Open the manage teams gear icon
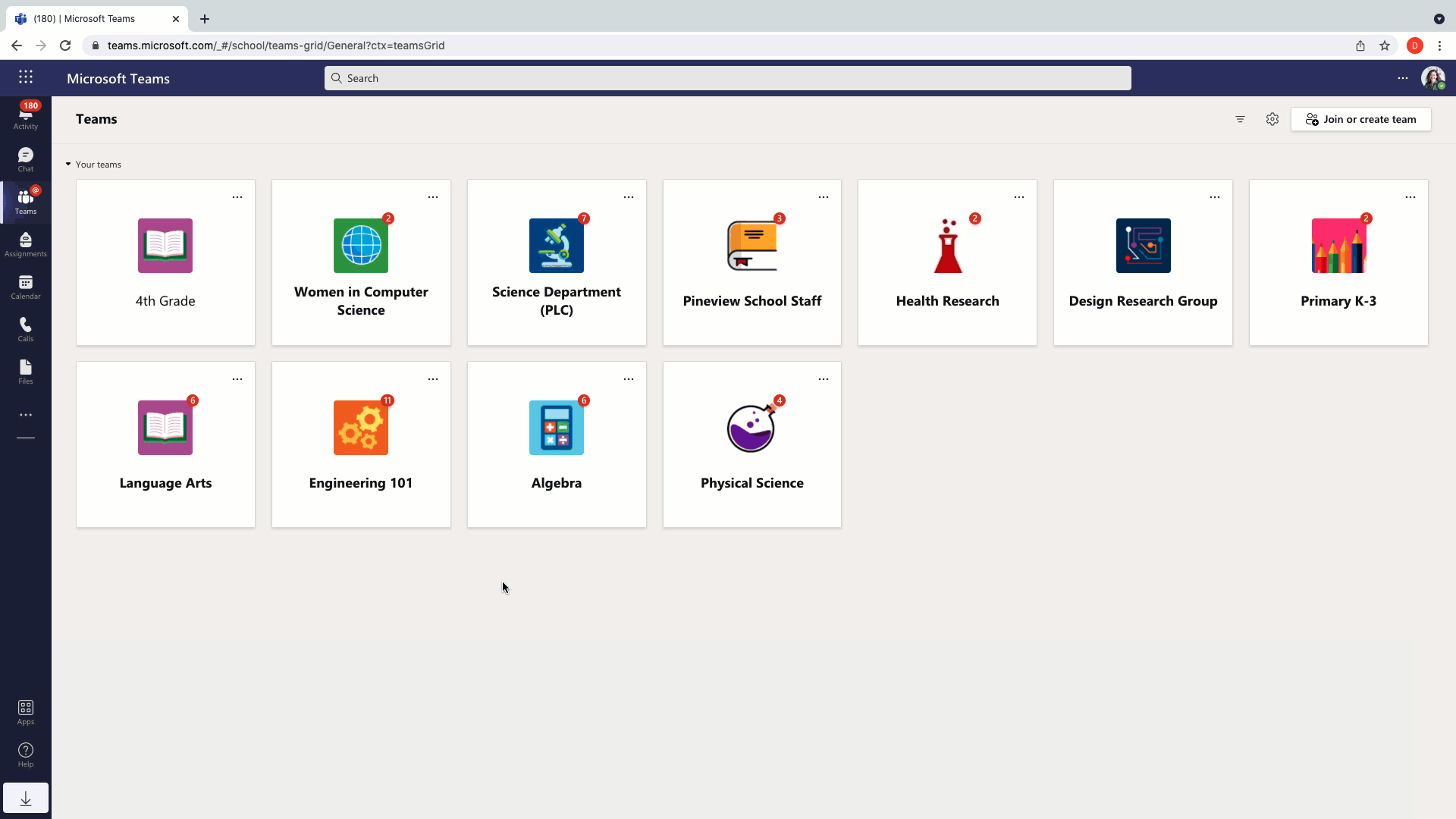Image resolution: width=1456 pixels, height=819 pixels. [x=1272, y=119]
